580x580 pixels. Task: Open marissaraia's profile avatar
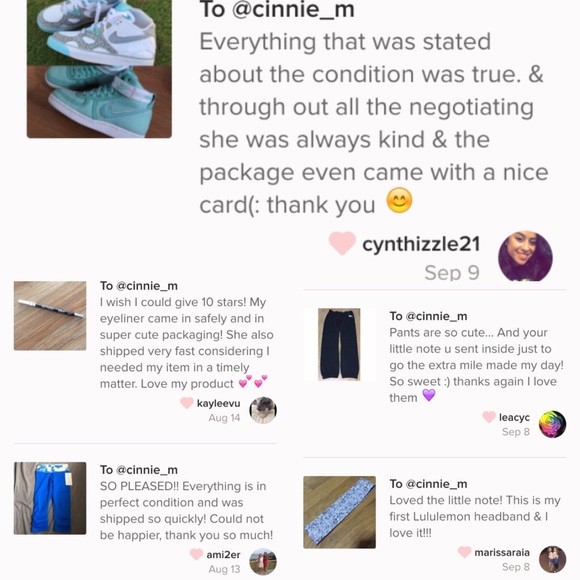click(x=552, y=559)
